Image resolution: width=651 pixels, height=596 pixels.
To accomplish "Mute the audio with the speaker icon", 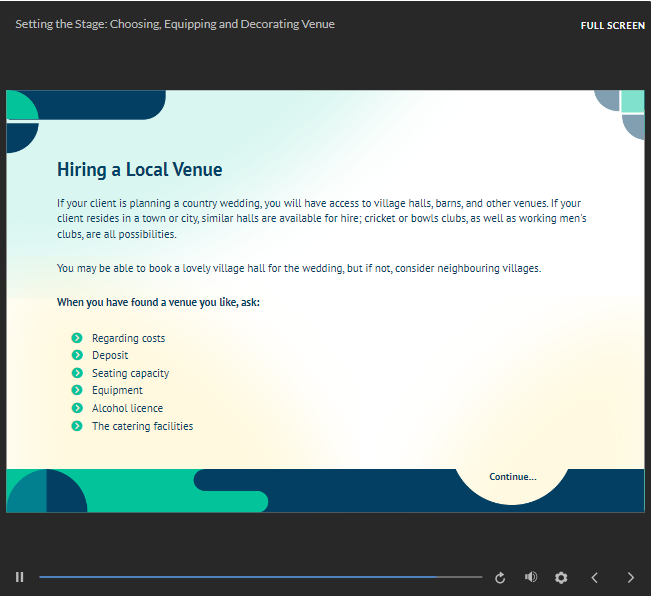I will [x=531, y=577].
